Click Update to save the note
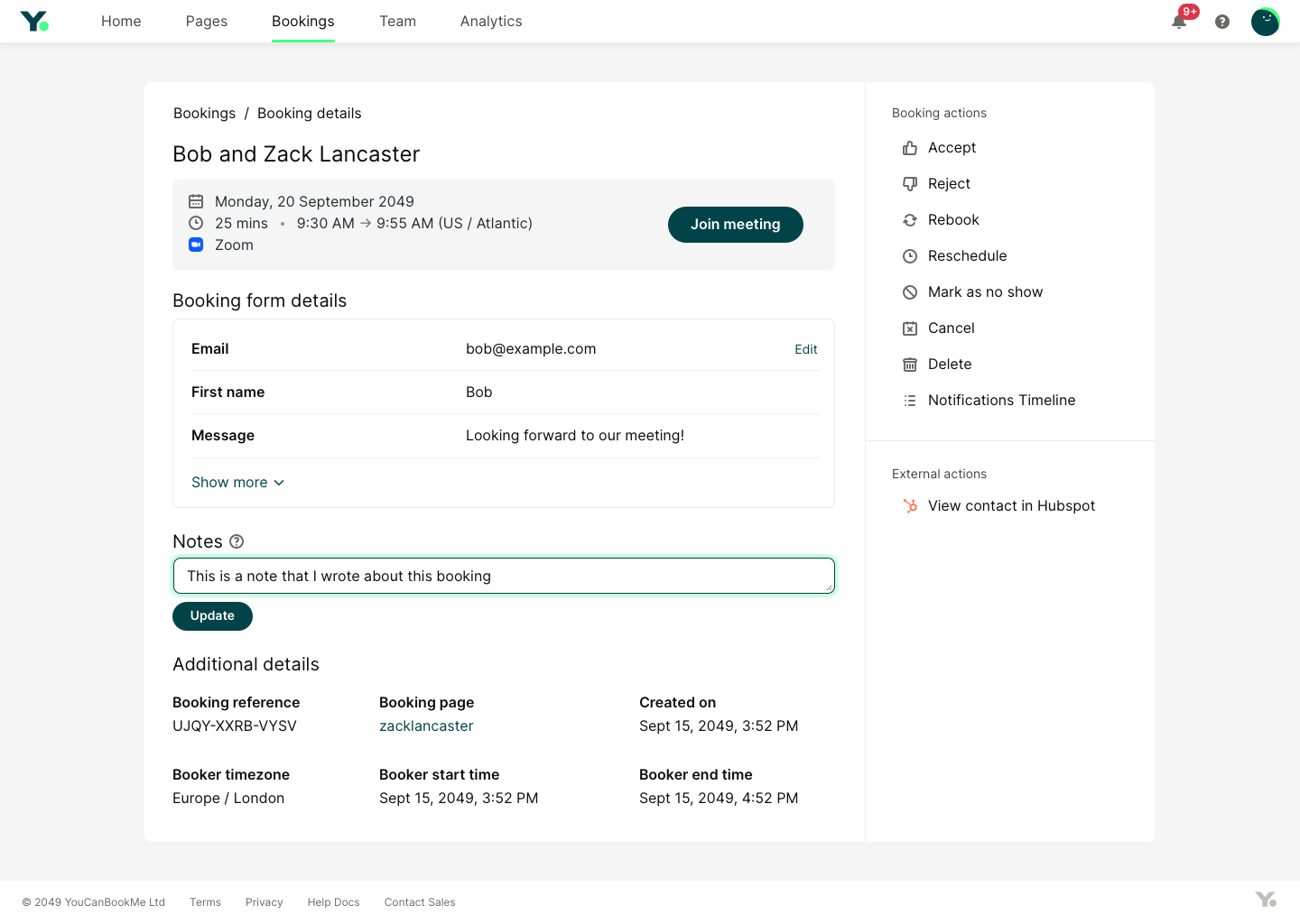Image resolution: width=1300 pixels, height=924 pixels. click(x=212, y=616)
